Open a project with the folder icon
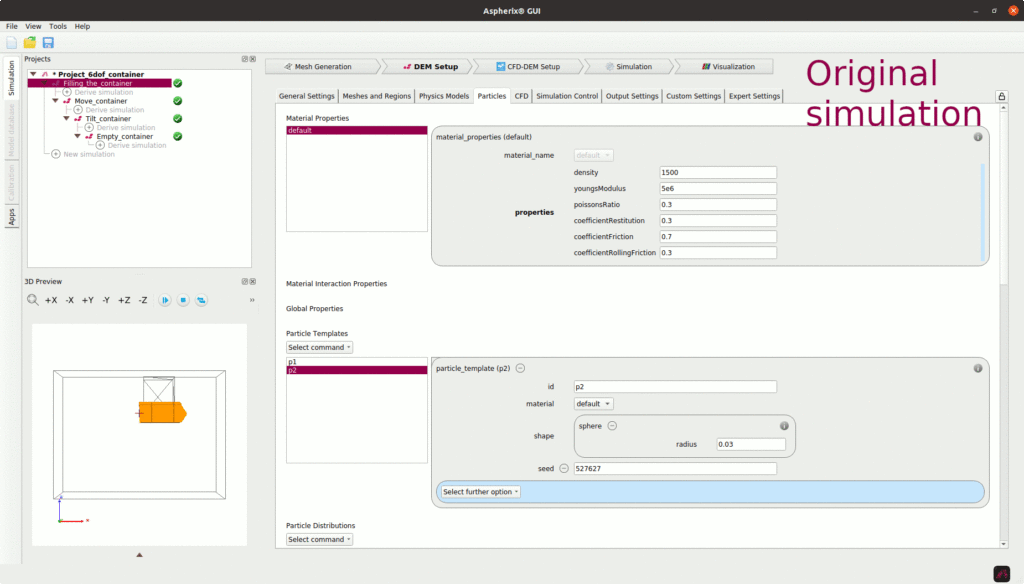The image size is (1024, 584). pos(30,42)
